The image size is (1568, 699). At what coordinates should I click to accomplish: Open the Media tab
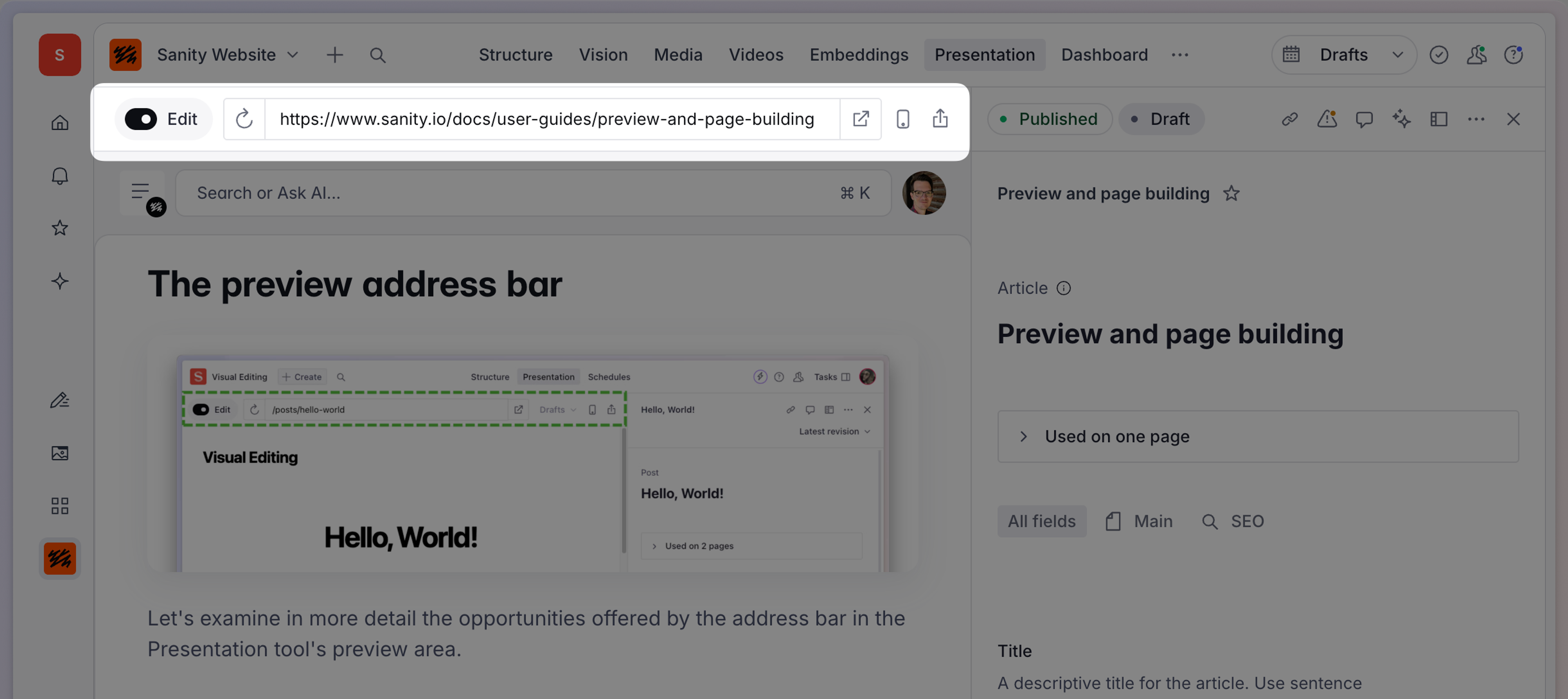tap(678, 55)
